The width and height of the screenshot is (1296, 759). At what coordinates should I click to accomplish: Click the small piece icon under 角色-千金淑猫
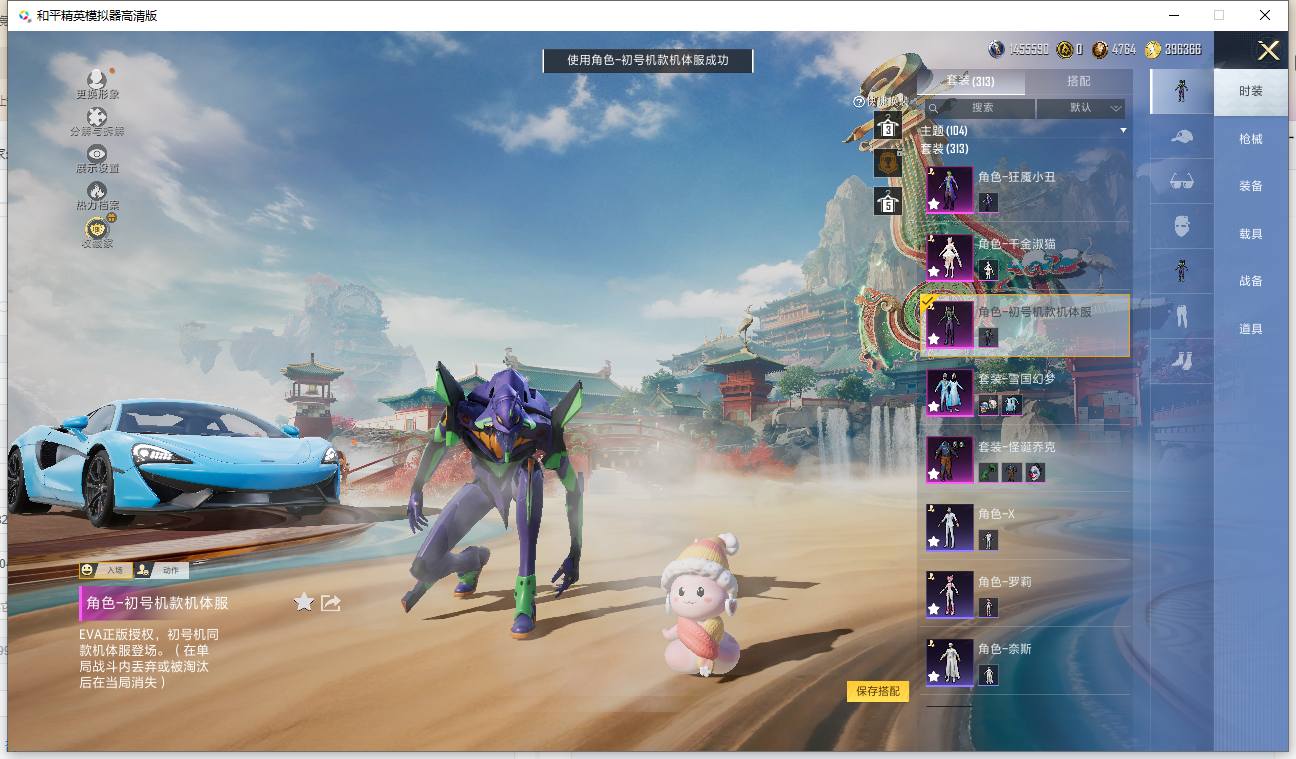tap(988, 270)
